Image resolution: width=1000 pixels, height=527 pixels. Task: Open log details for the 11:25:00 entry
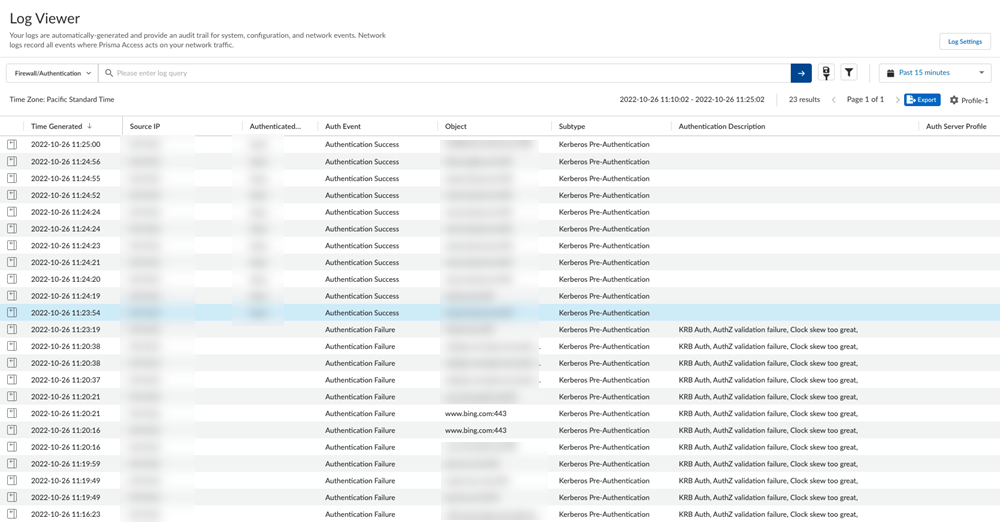click(x=13, y=145)
